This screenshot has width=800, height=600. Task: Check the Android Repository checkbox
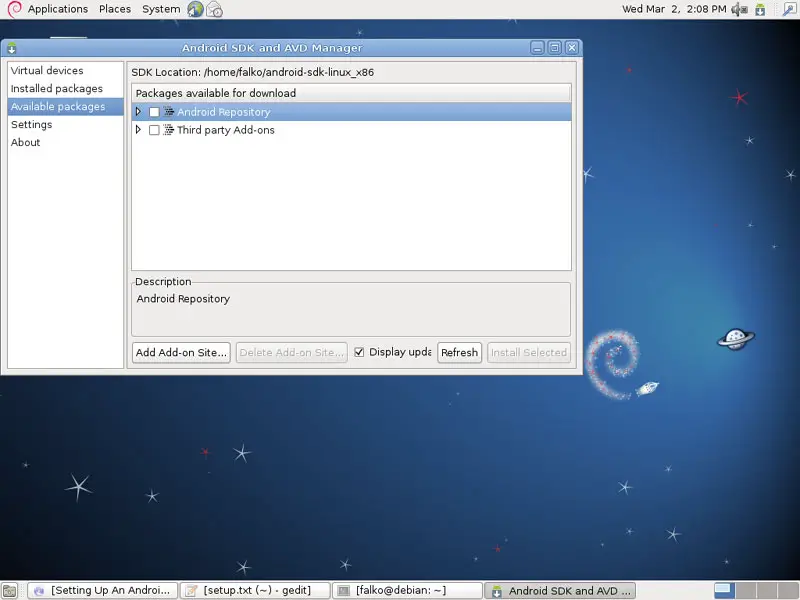[154, 112]
